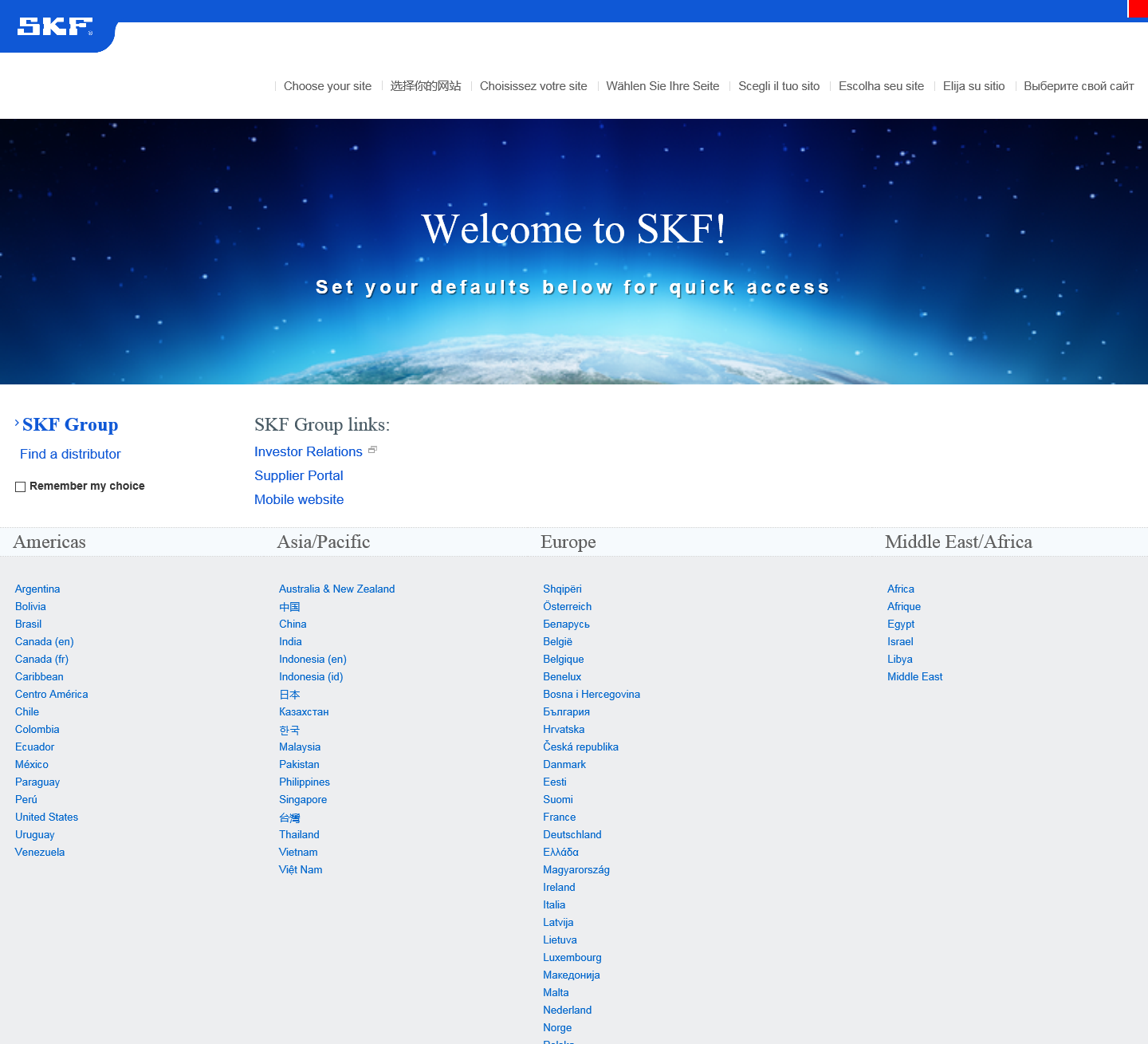Open Indonesia (en)

point(313,659)
